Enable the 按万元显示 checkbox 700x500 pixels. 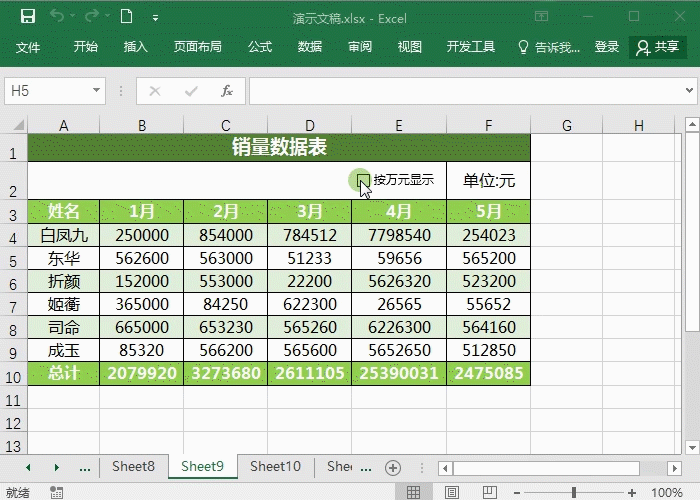click(363, 180)
